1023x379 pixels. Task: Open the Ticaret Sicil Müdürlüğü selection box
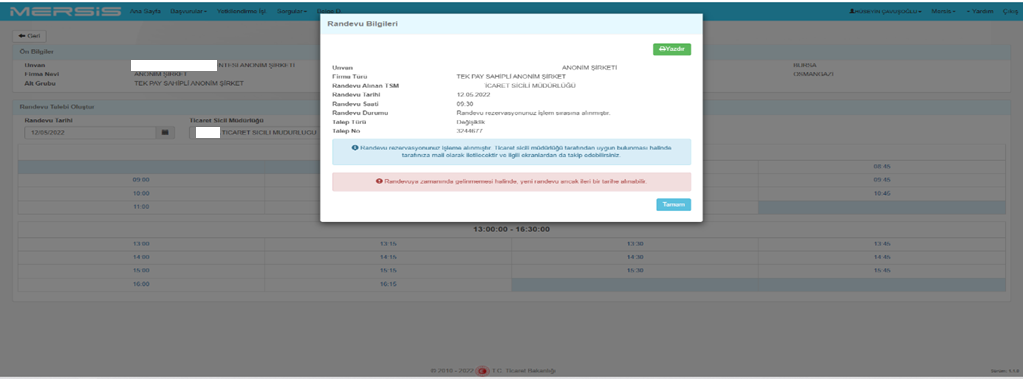pyautogui.click(x=253, y=132)
